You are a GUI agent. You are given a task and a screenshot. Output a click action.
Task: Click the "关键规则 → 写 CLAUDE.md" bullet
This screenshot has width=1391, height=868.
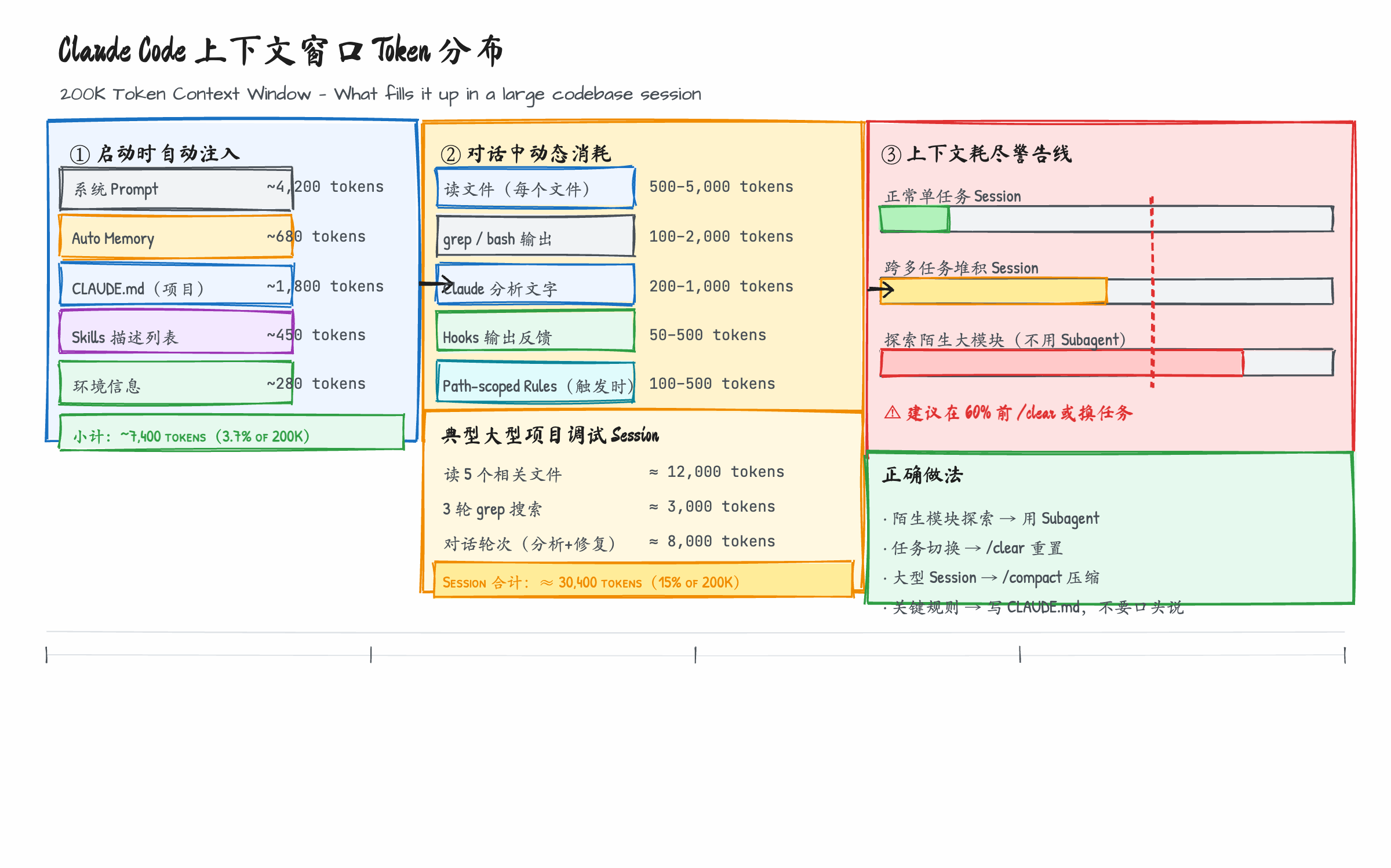(x=1033, y=607)
